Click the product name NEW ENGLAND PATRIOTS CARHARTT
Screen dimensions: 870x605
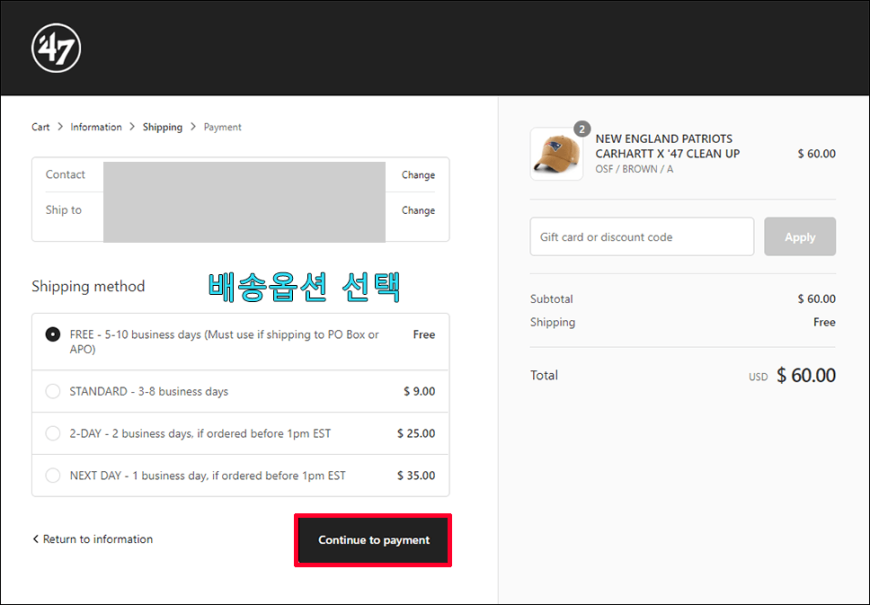[x=668, y=146]
